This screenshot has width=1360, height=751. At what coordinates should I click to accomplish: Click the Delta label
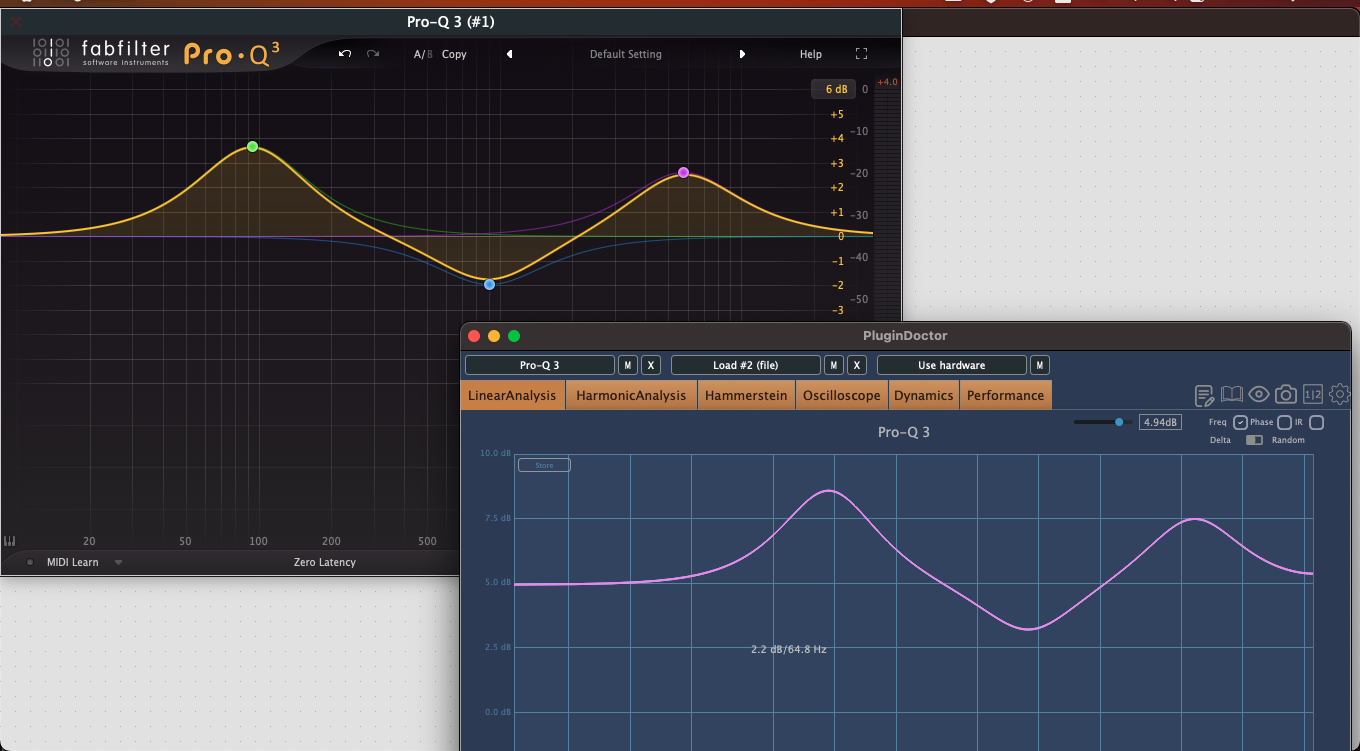(x=1220, y=440)
